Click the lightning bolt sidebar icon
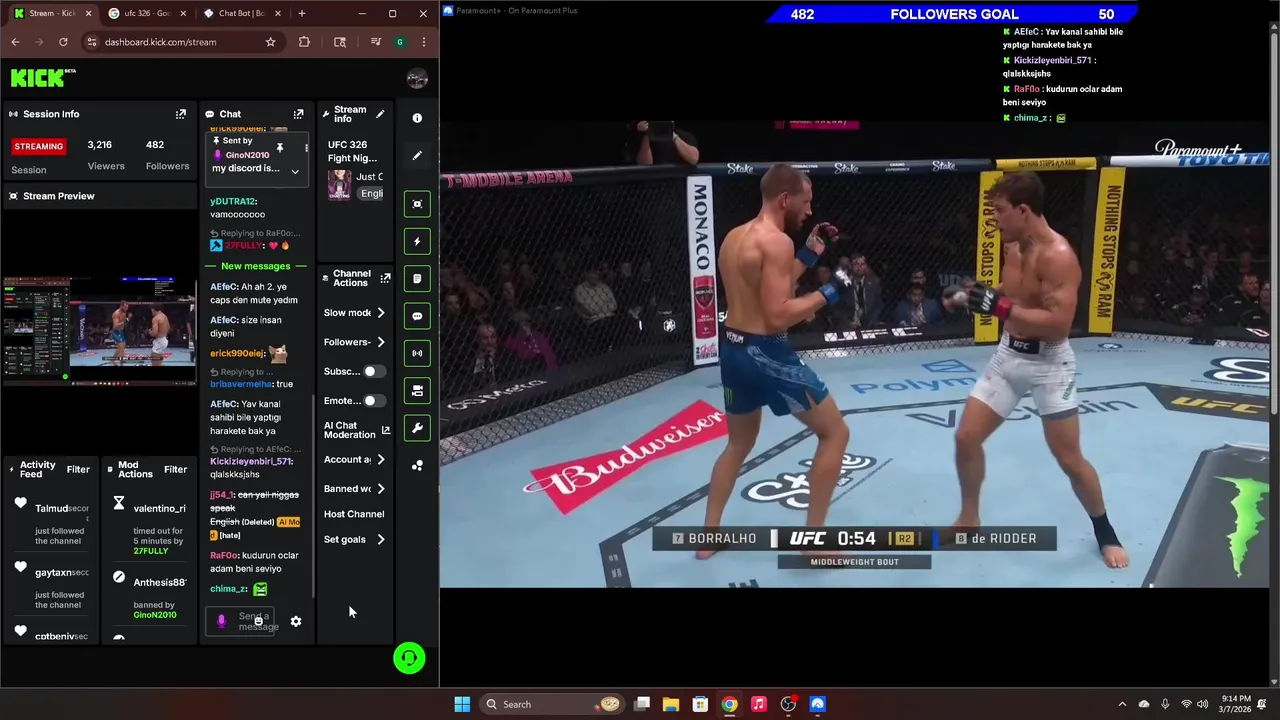 tap(417, 241)
